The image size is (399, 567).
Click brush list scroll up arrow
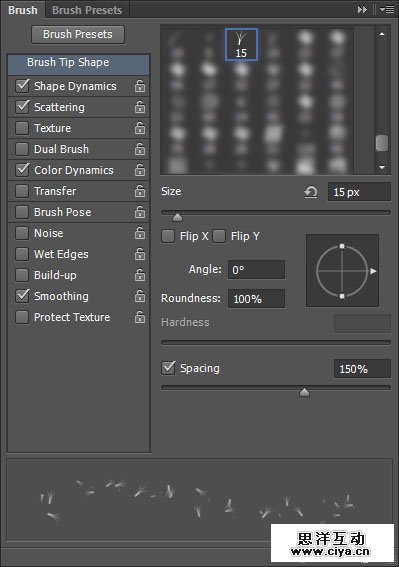[382, 34]
